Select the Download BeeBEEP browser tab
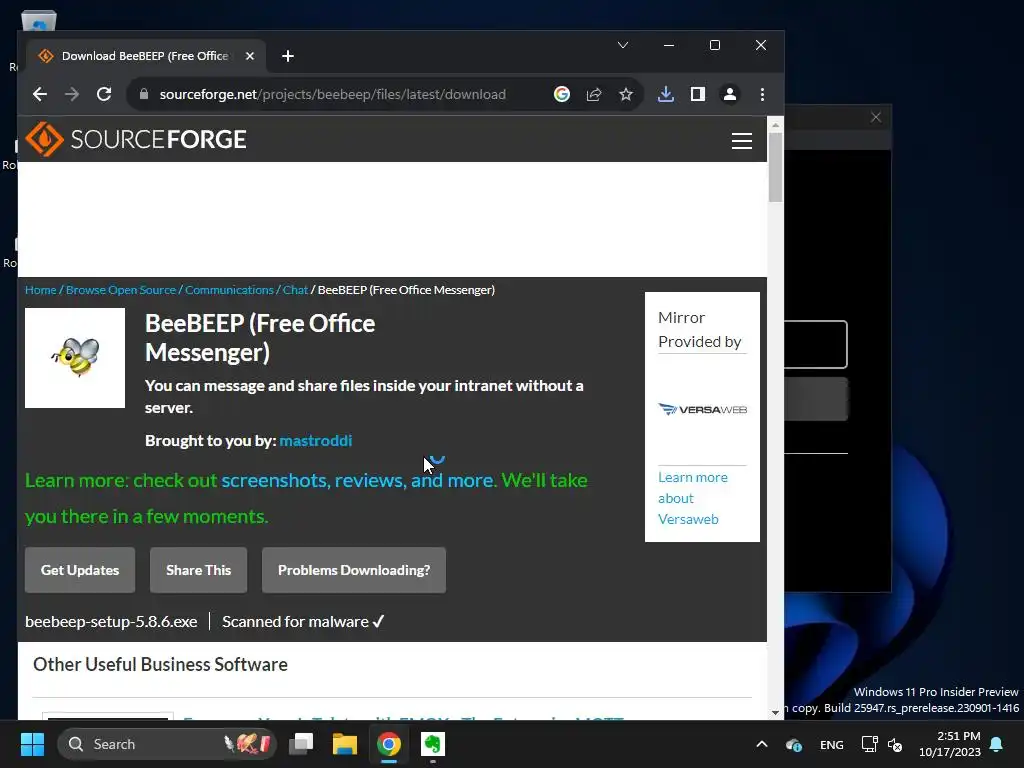 (145, 56)
